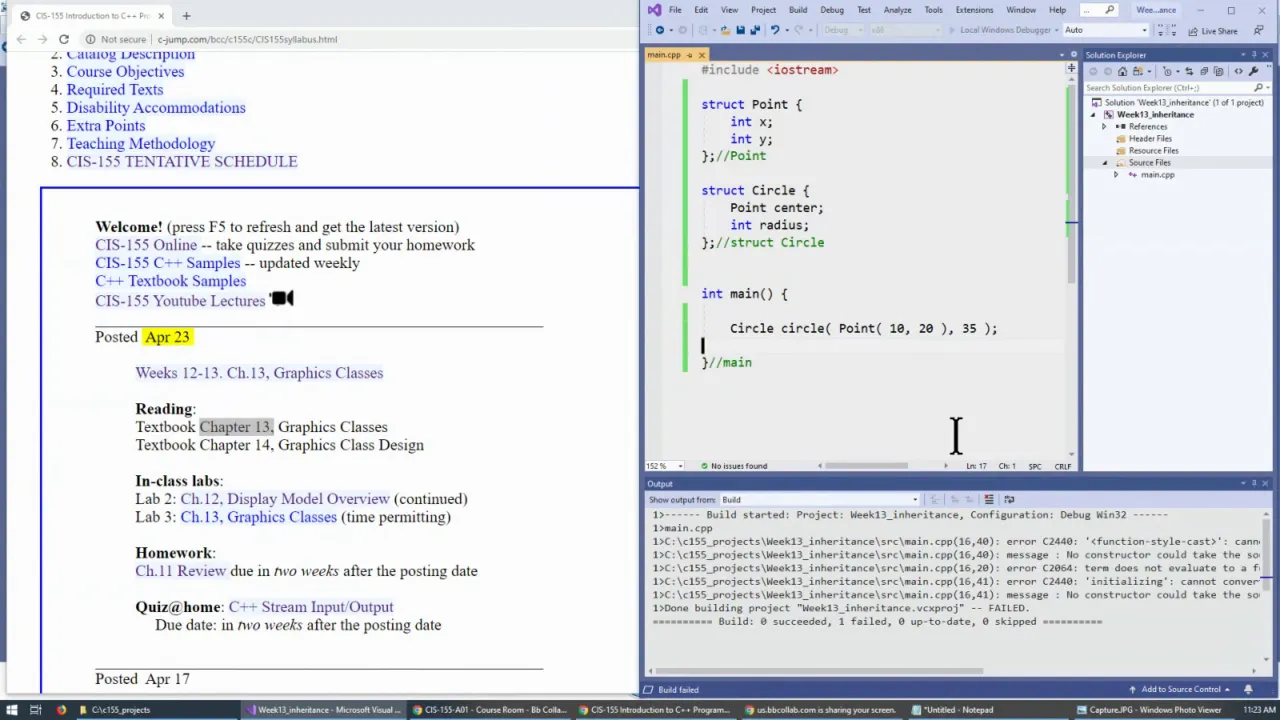Viewport: 1280px width, 720px height.
Task: Collapse the Source Files folder
Action: point(1104,163)
